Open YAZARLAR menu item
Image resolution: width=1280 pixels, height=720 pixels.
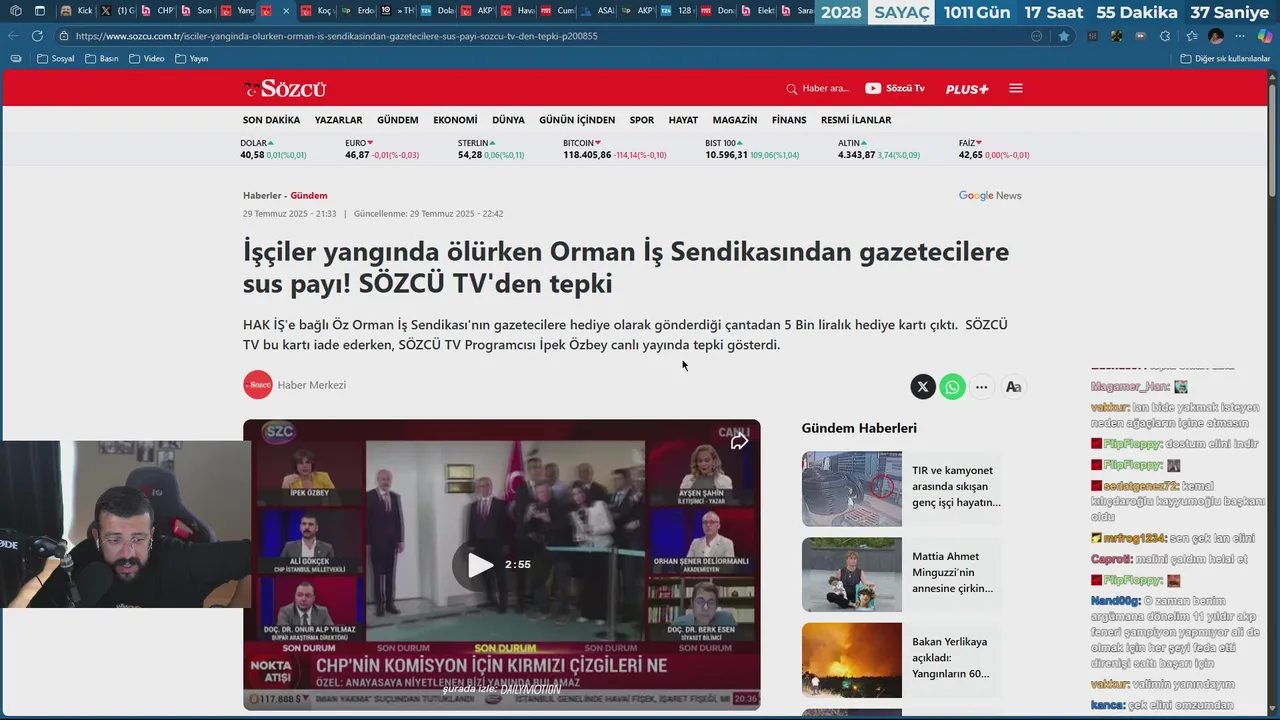[339, 120]
